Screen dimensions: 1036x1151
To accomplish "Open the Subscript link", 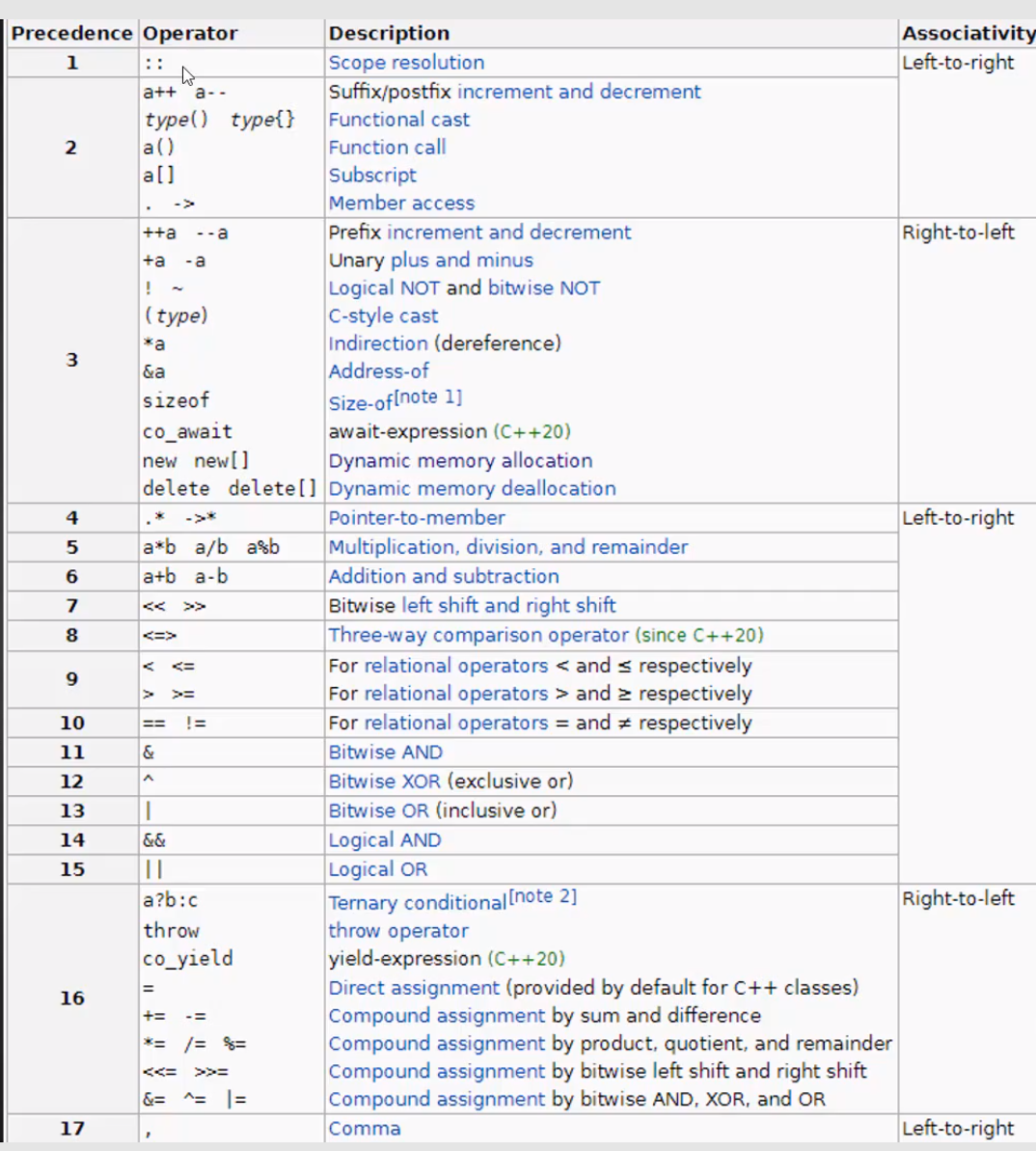I will [372, 176].
